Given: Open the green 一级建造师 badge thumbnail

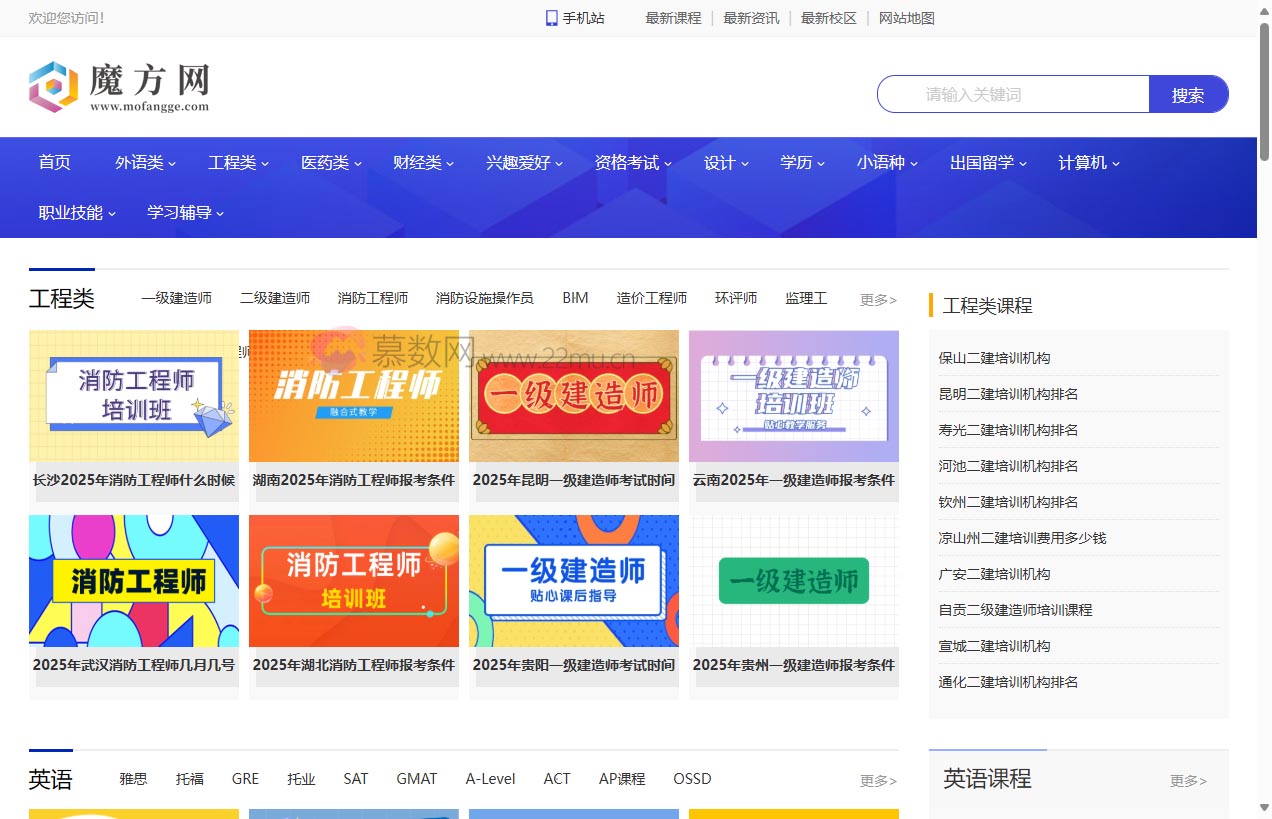Looking at the screenshot, I should 793,581.
